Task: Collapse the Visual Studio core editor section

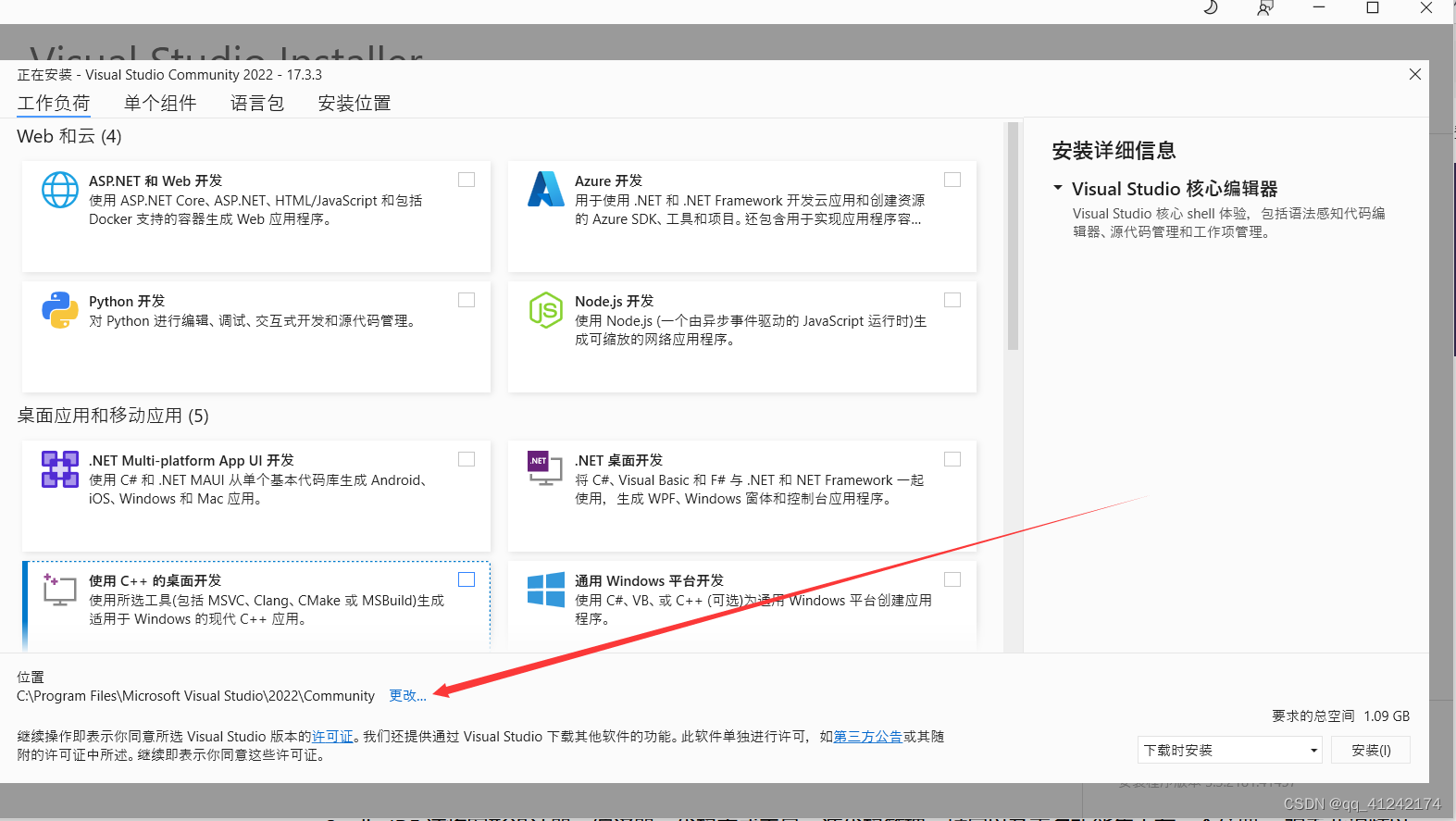Action: point(1058,188)
